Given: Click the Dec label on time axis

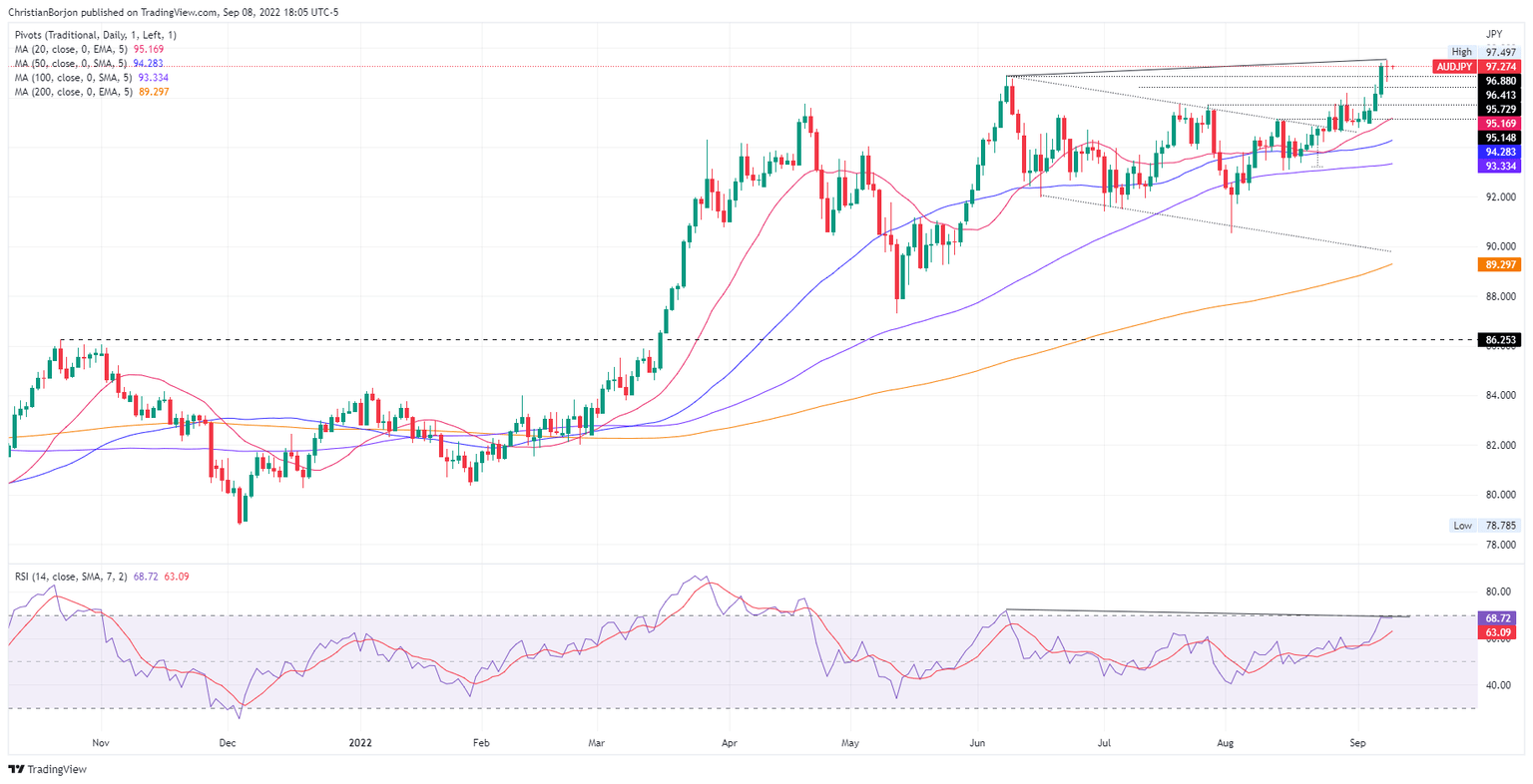Looking at the screenshot, I should [x=227, y=743].
